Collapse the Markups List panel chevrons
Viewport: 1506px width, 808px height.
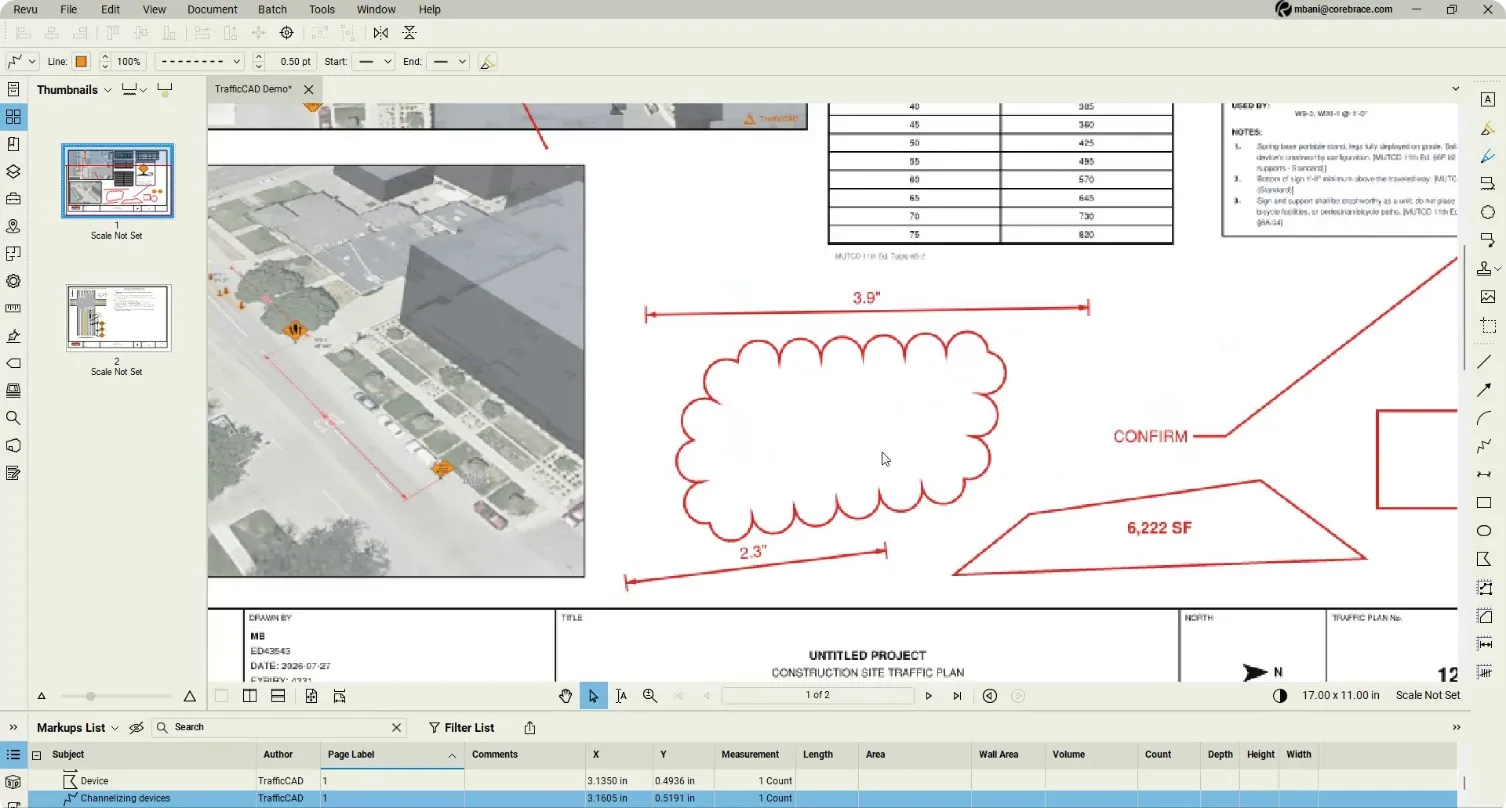pos(13,728)
